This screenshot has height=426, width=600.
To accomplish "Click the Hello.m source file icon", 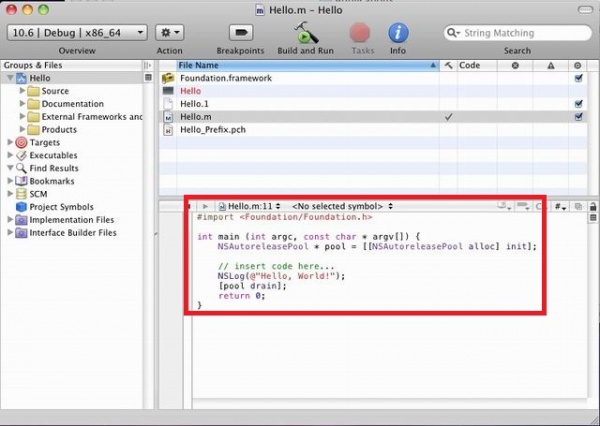I will [x=168, y=117].
